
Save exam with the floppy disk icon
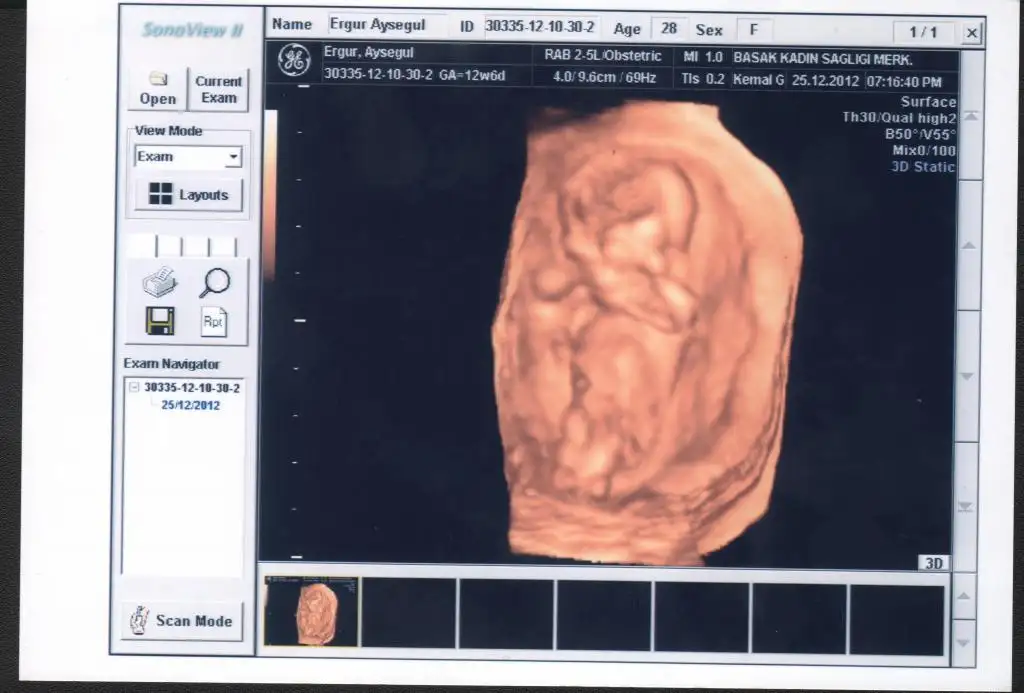coord(160,321)
